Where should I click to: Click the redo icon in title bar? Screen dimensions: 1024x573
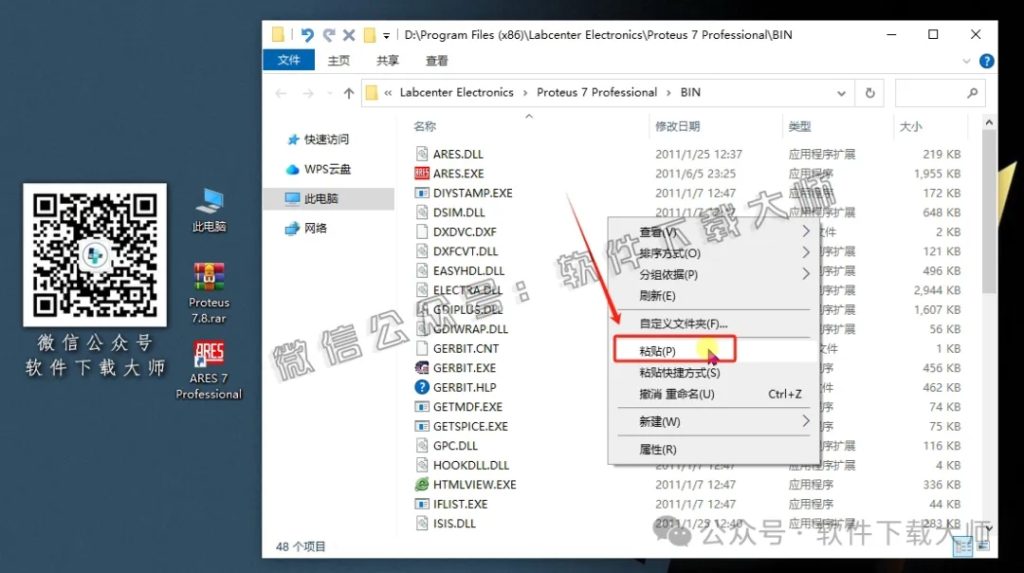[329, 35]
